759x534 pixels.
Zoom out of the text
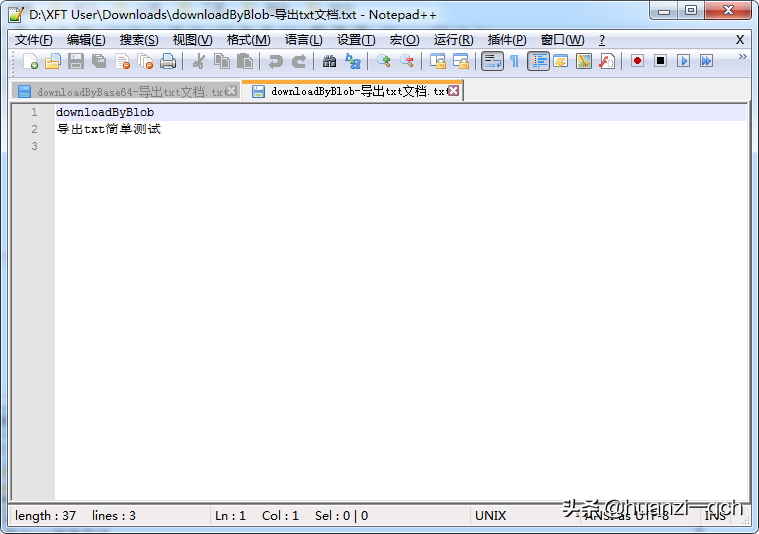[407, 61]
